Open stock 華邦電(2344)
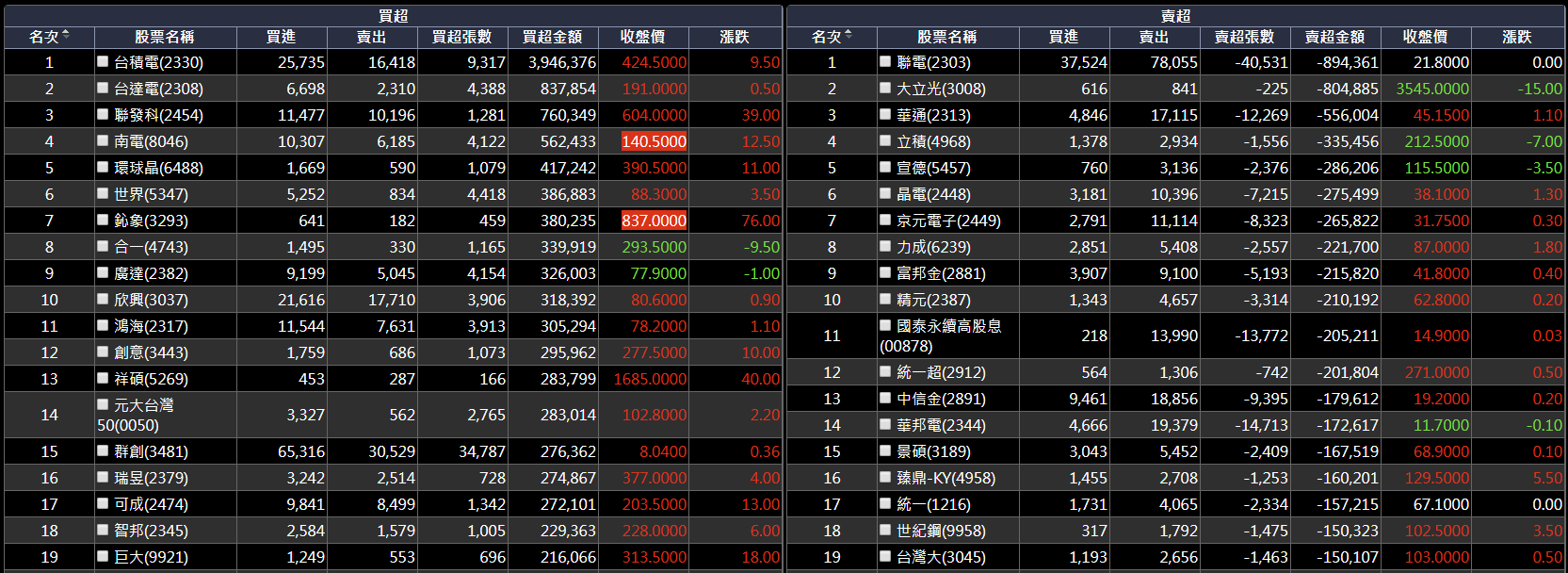The width and height of the screenshot is (1568, 573). coord(941,425)
